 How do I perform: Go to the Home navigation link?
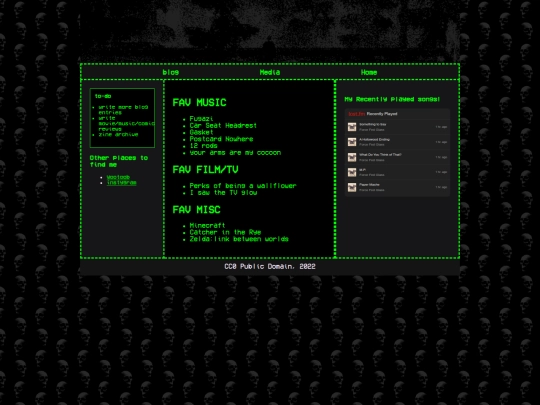[369, 72]
